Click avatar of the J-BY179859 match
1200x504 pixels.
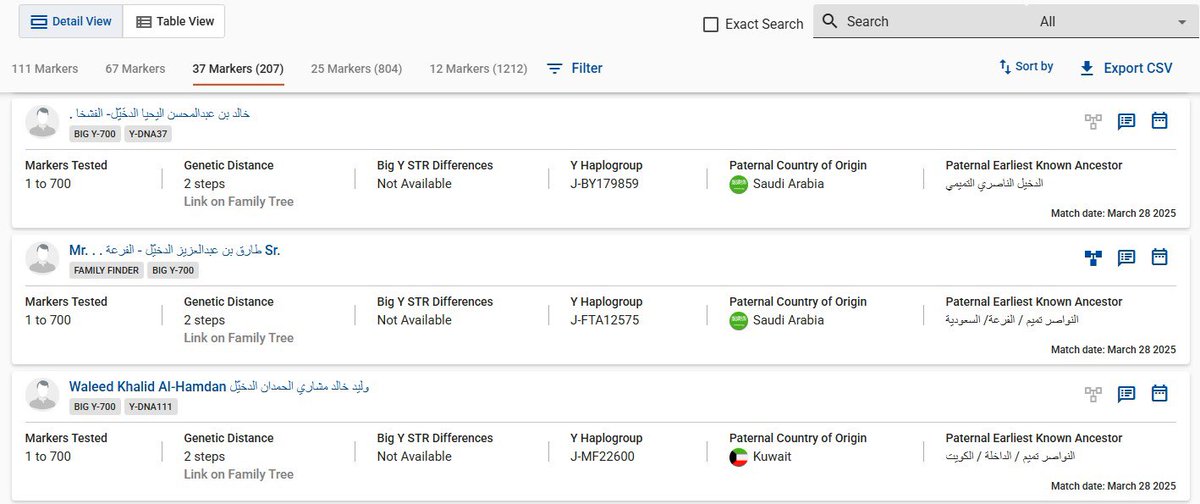click(x=42, y=121)
